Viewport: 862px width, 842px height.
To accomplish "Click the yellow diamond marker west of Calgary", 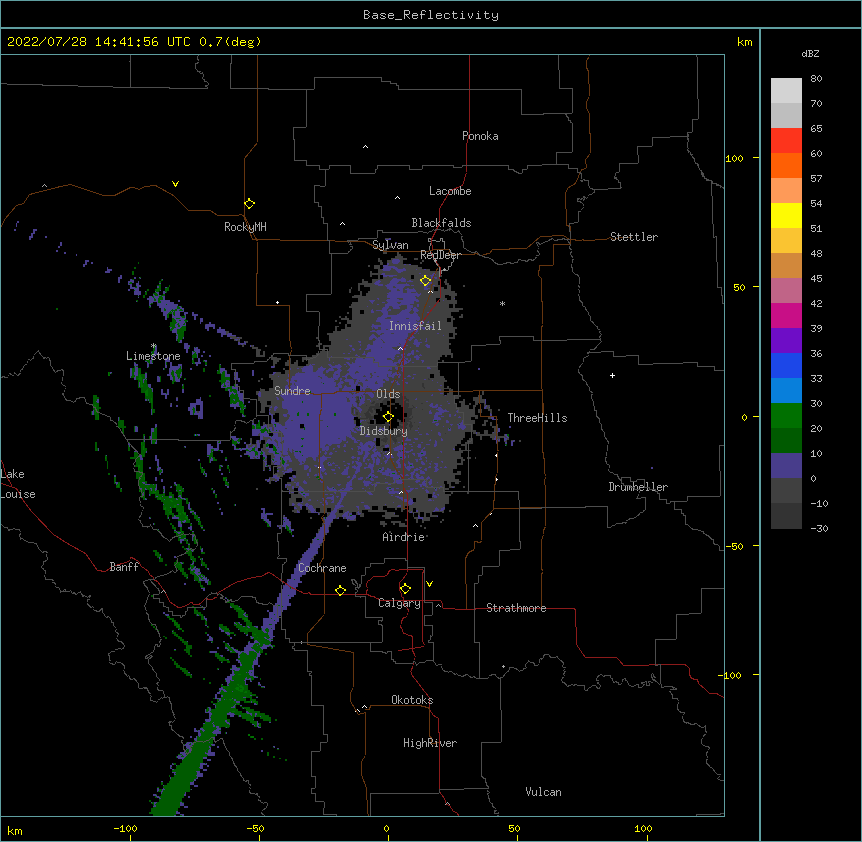I will [x=340, y=590].
